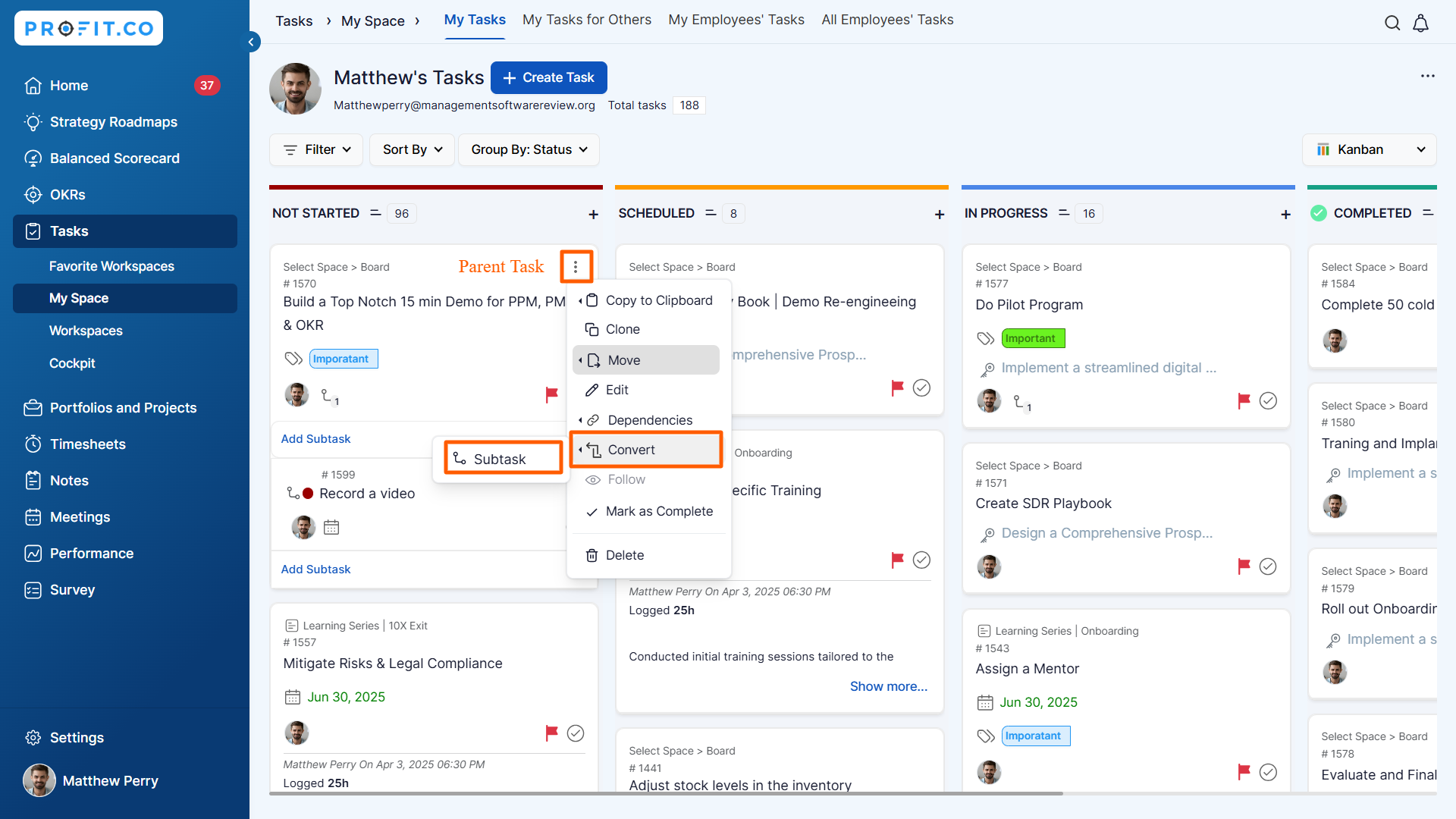Select Subtask convert option
Viewport: 1456px width, 819px height.
[x=503, y=459]
